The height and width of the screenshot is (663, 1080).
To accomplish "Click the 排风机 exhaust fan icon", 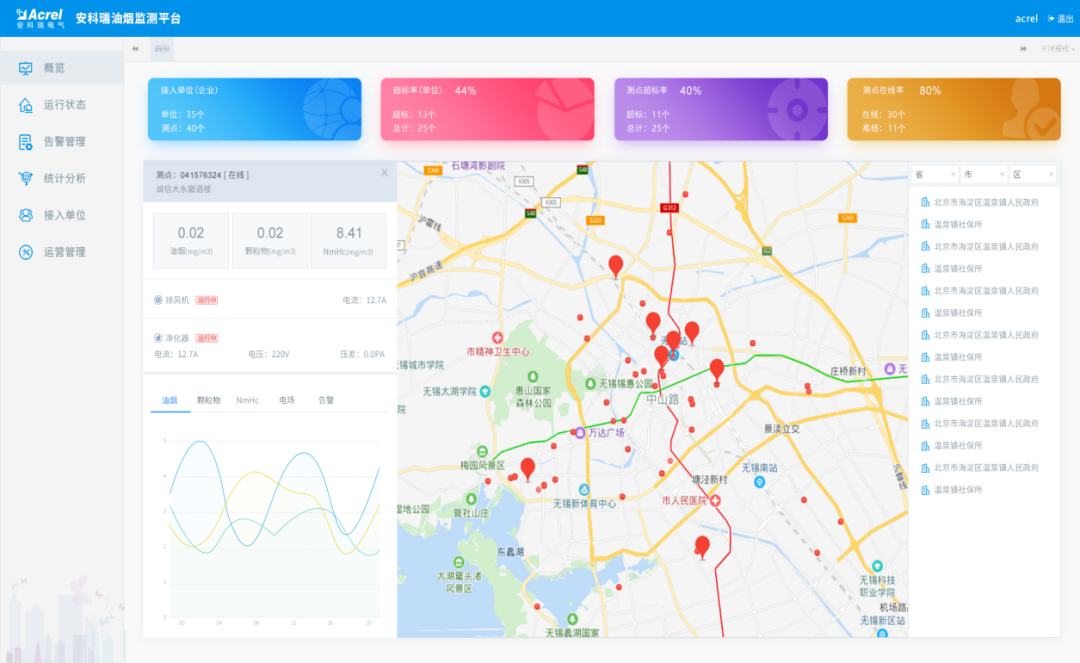I will pos(158,300).
